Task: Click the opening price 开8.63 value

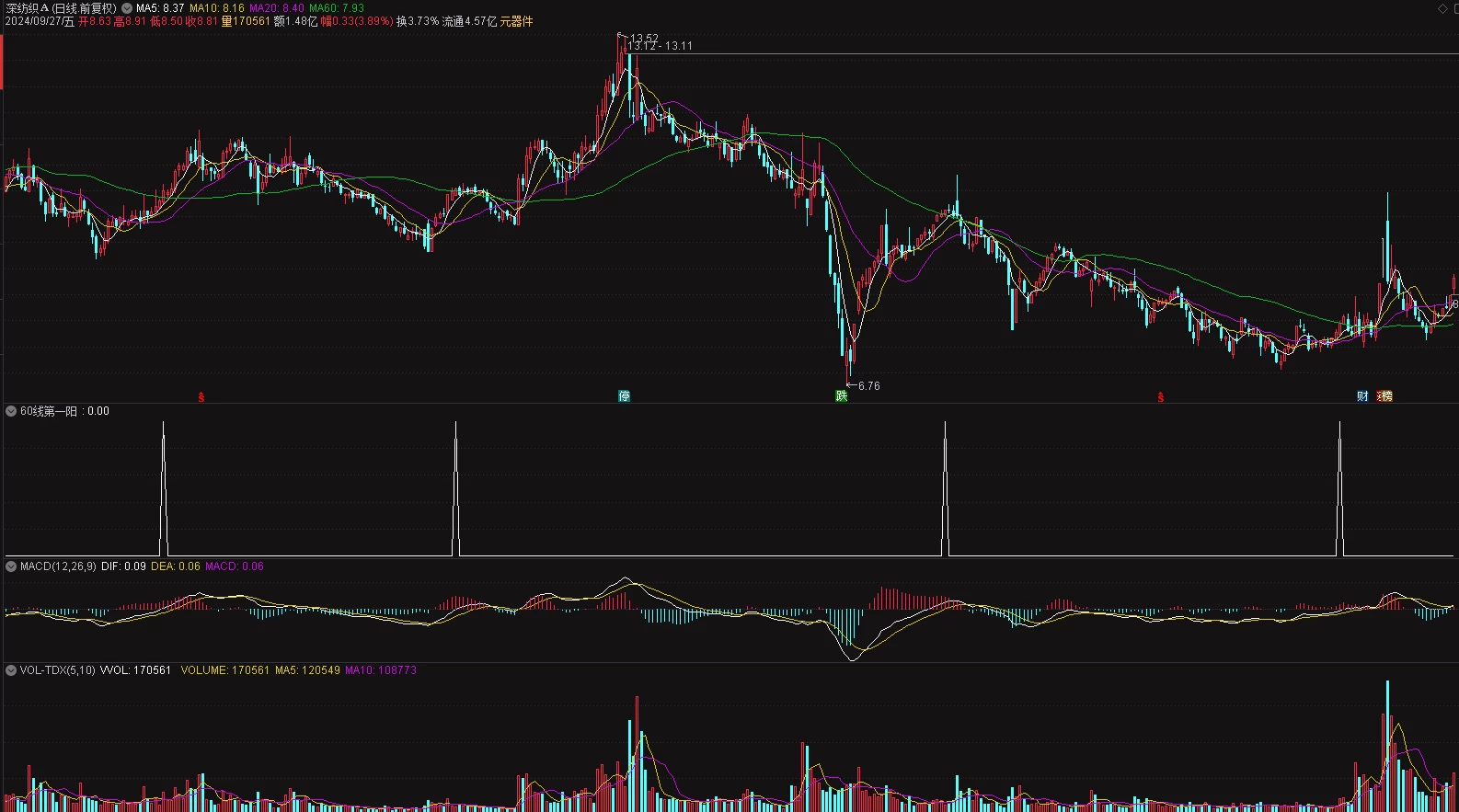Action: click(x=95, y=21)
